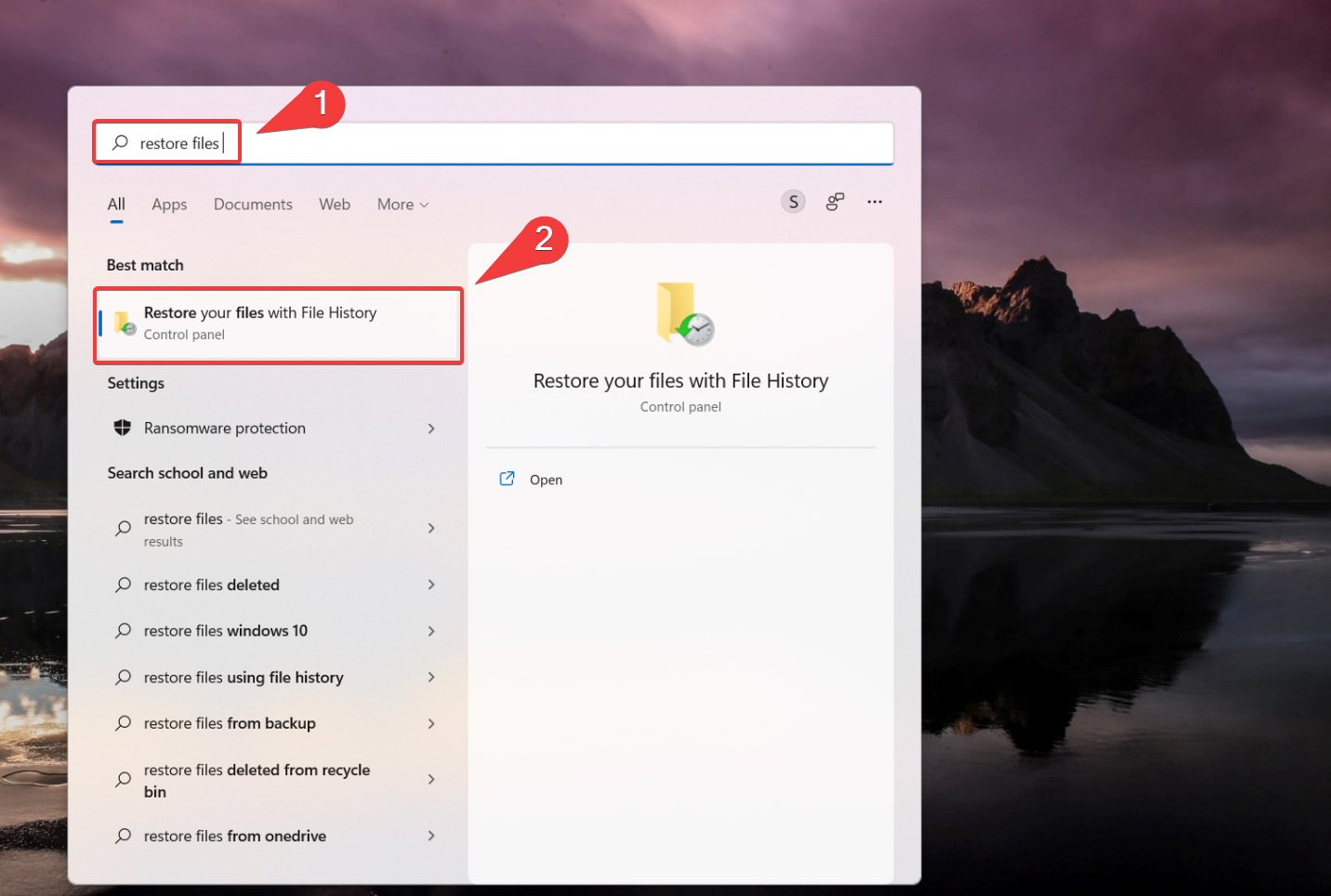
Task: Expand the Ransomware protection chevron
Action: pyautogui.click(x=431, y=428)
